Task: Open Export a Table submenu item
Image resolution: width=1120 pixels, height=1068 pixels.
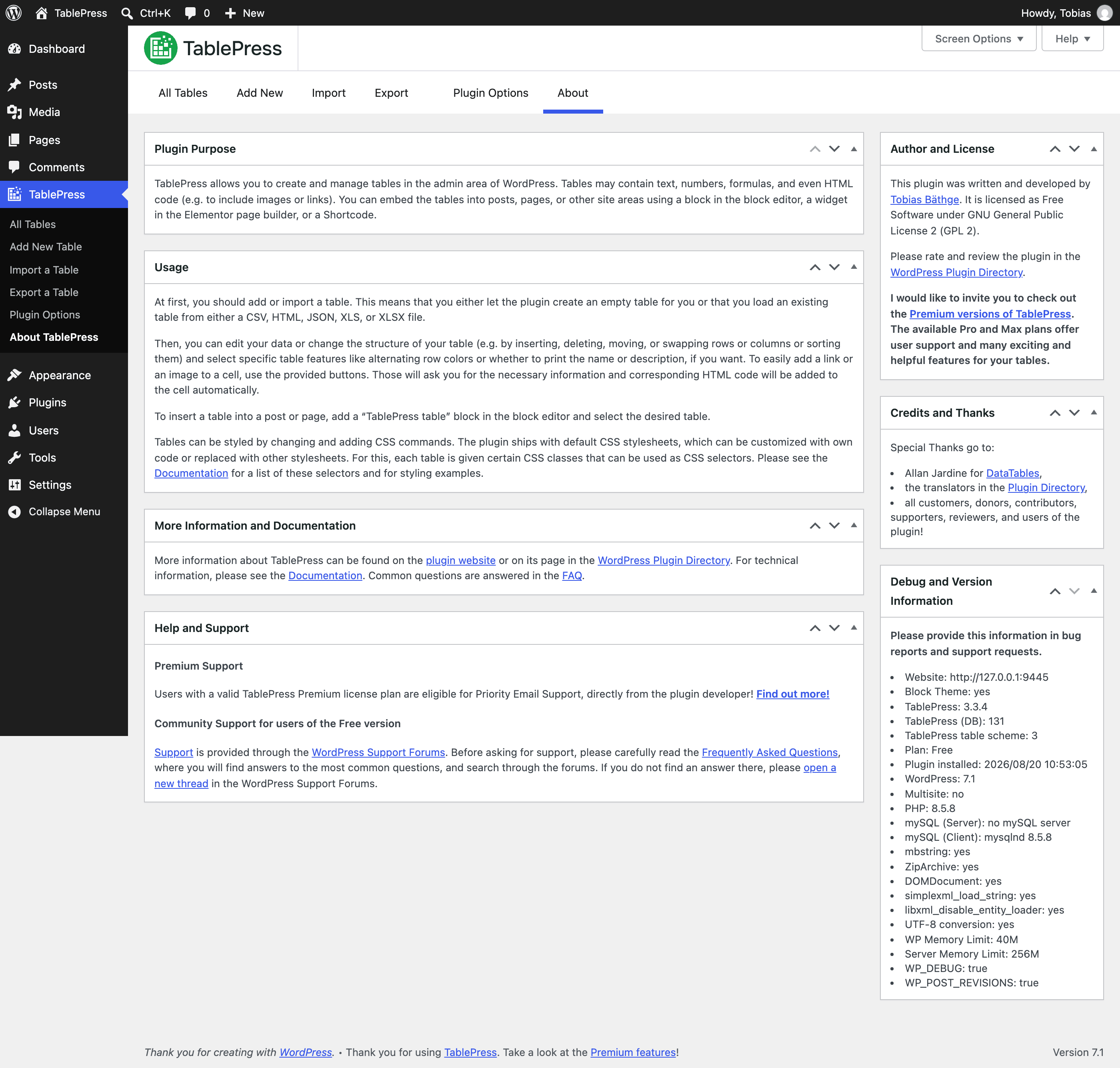Action: click(x=44, y=293)
